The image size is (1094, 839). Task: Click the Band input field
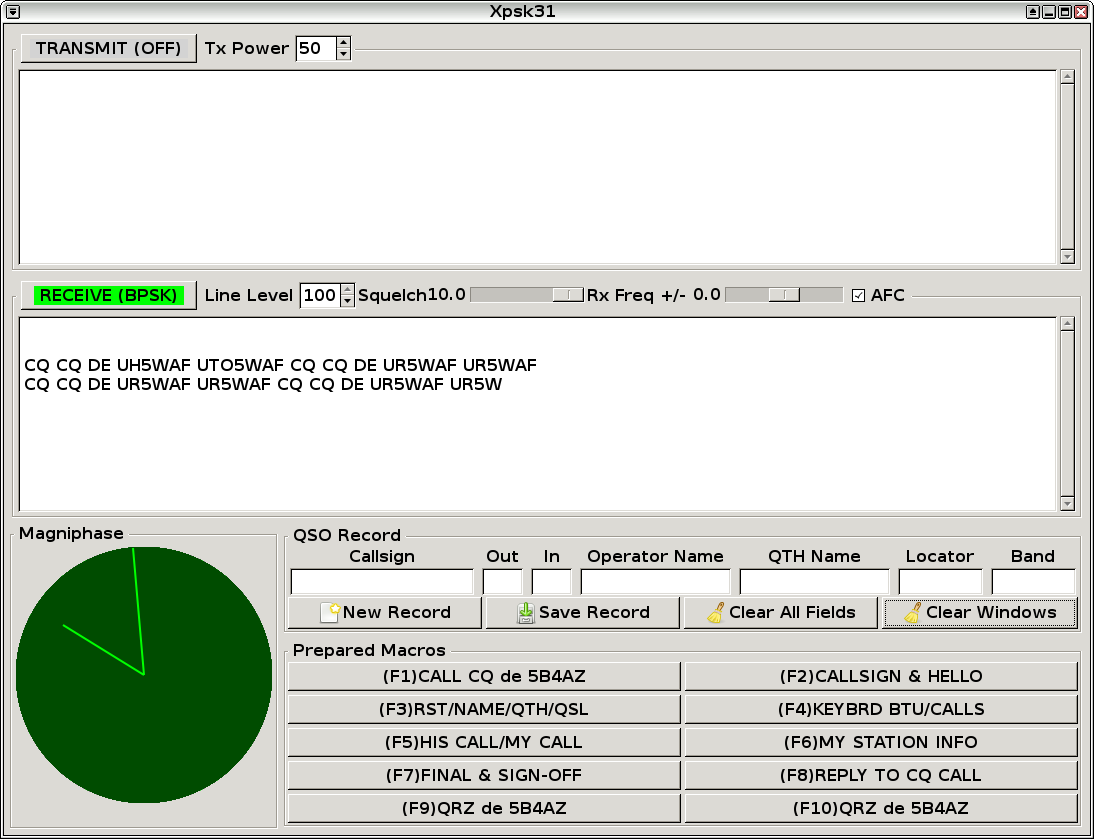pyautogui.click(x=1033, y=582)
